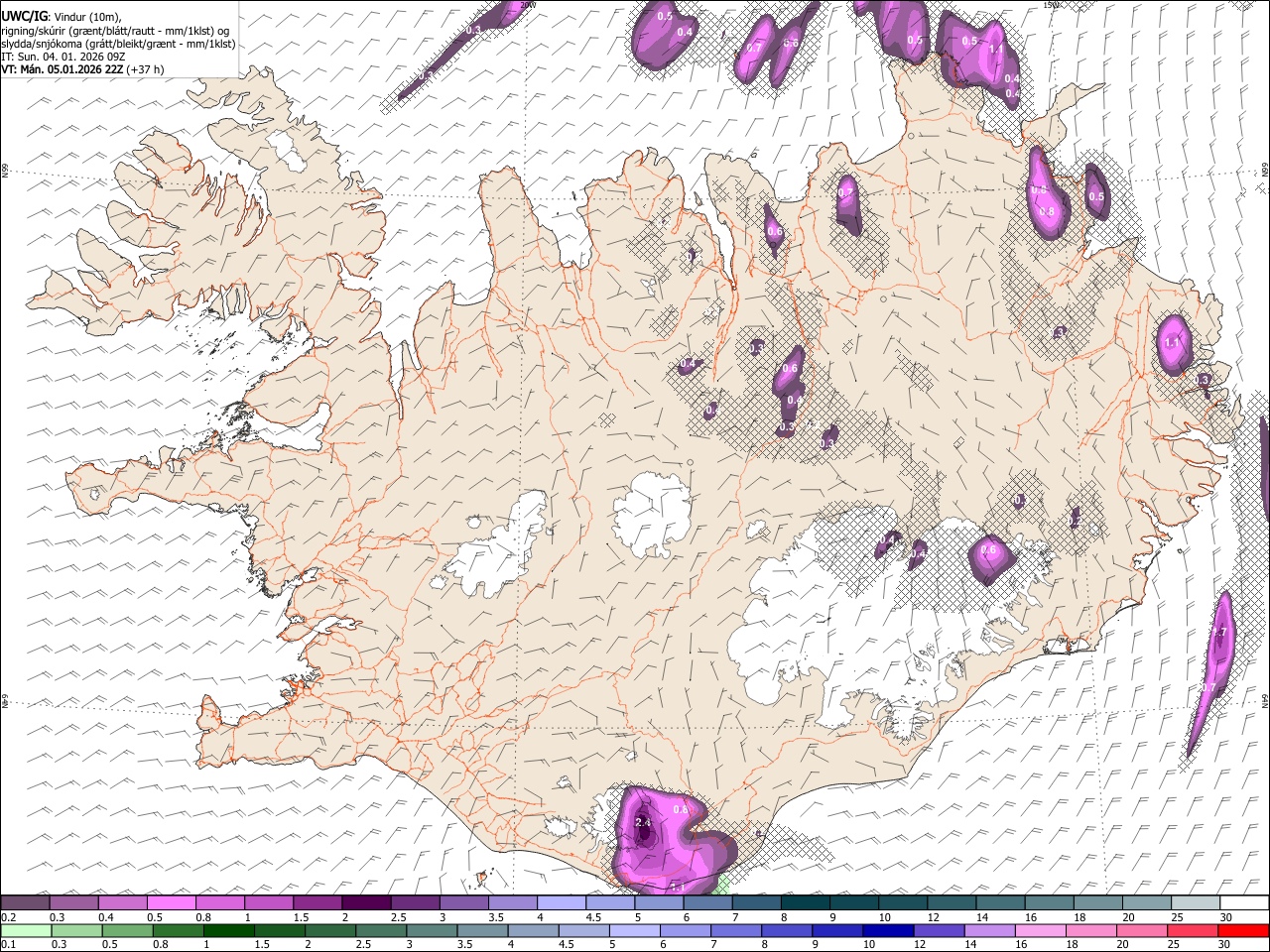Pick the grey-blue 3.5 swatch in lower legend
The height and width of the screenshot is (952, 1270).
click(x=483, y=930)
